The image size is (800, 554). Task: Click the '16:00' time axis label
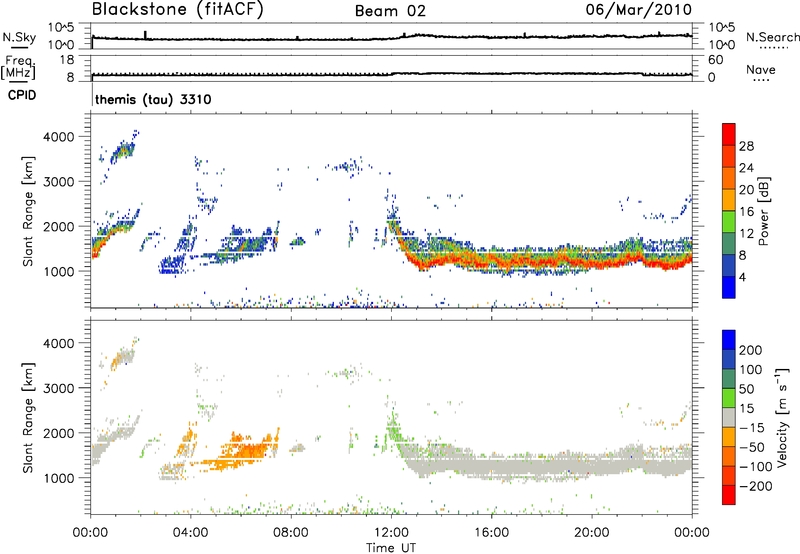pos(491,533)
